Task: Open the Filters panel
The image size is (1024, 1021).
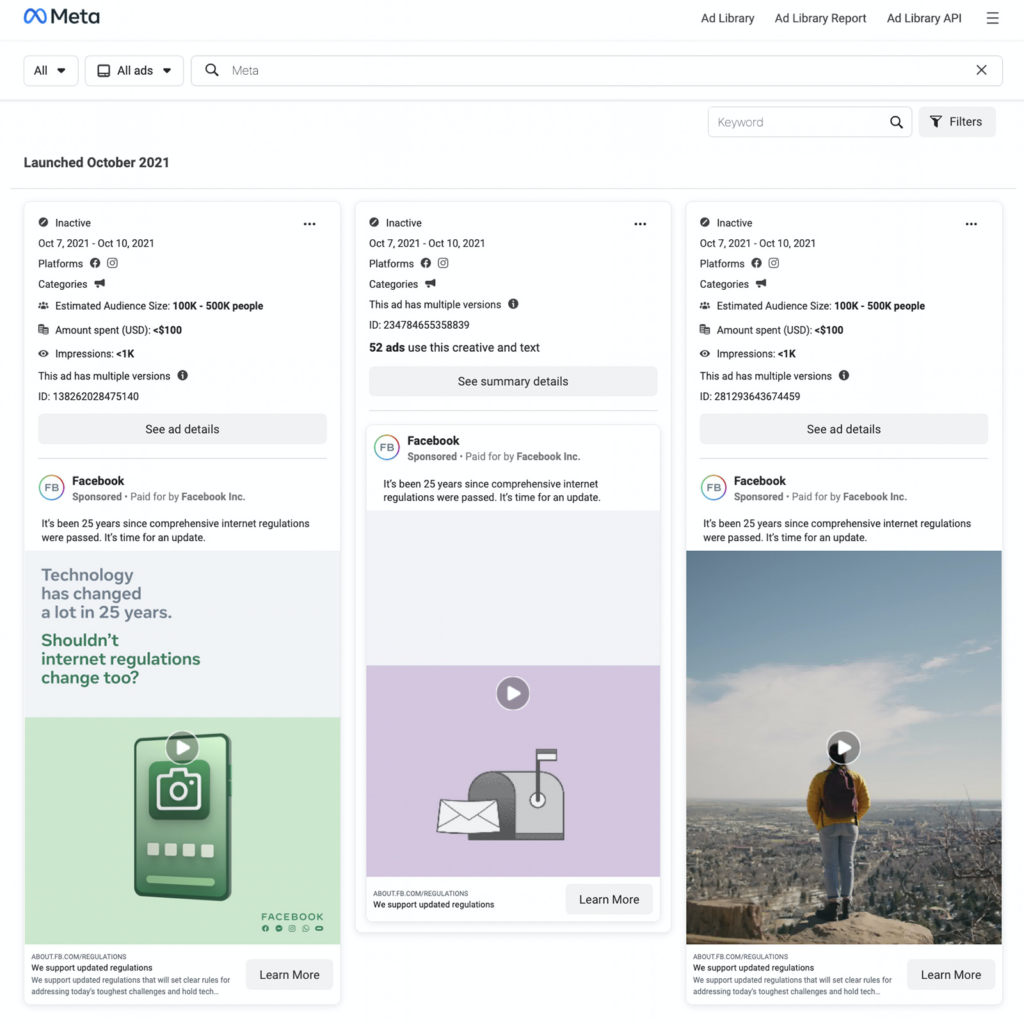Action: (956, 122)
